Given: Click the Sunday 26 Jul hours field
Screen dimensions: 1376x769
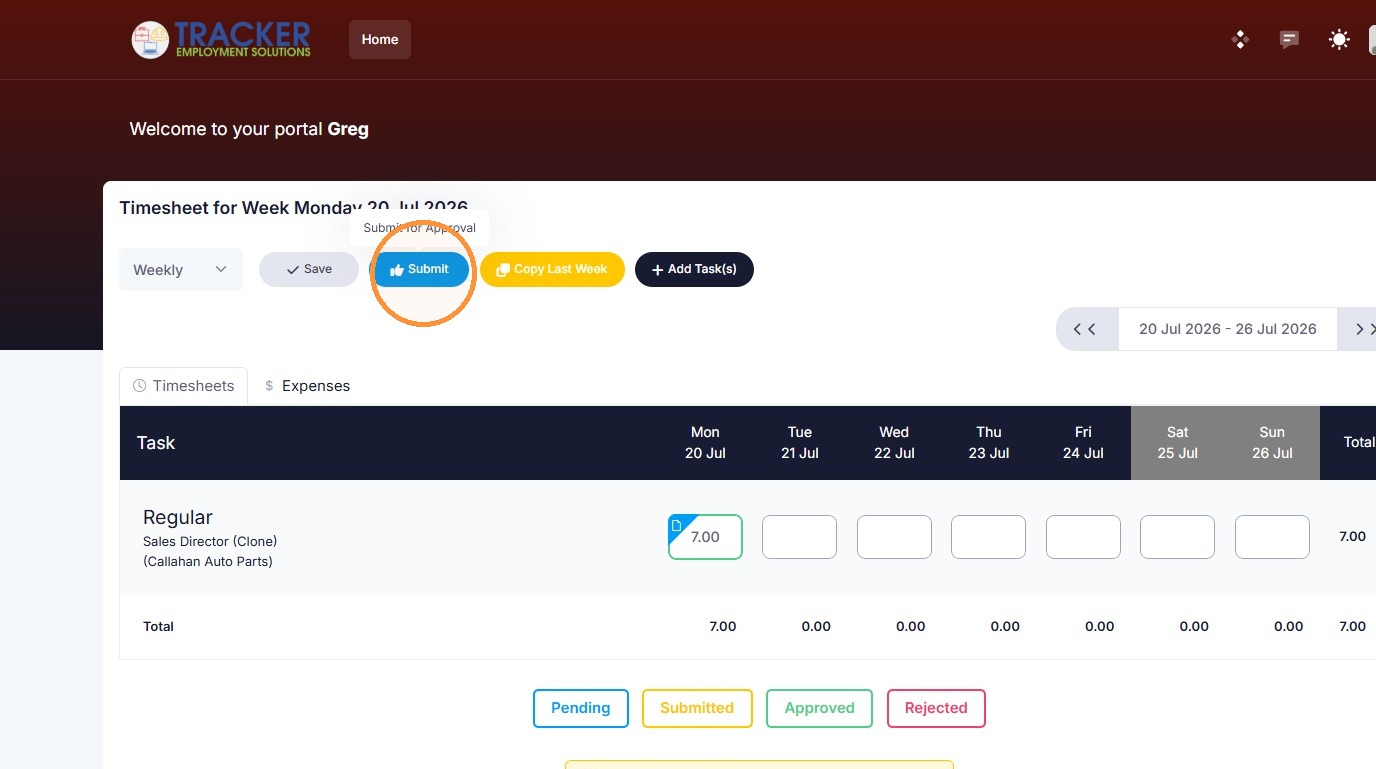Looking at the screenshot, I should point(1272,537).
